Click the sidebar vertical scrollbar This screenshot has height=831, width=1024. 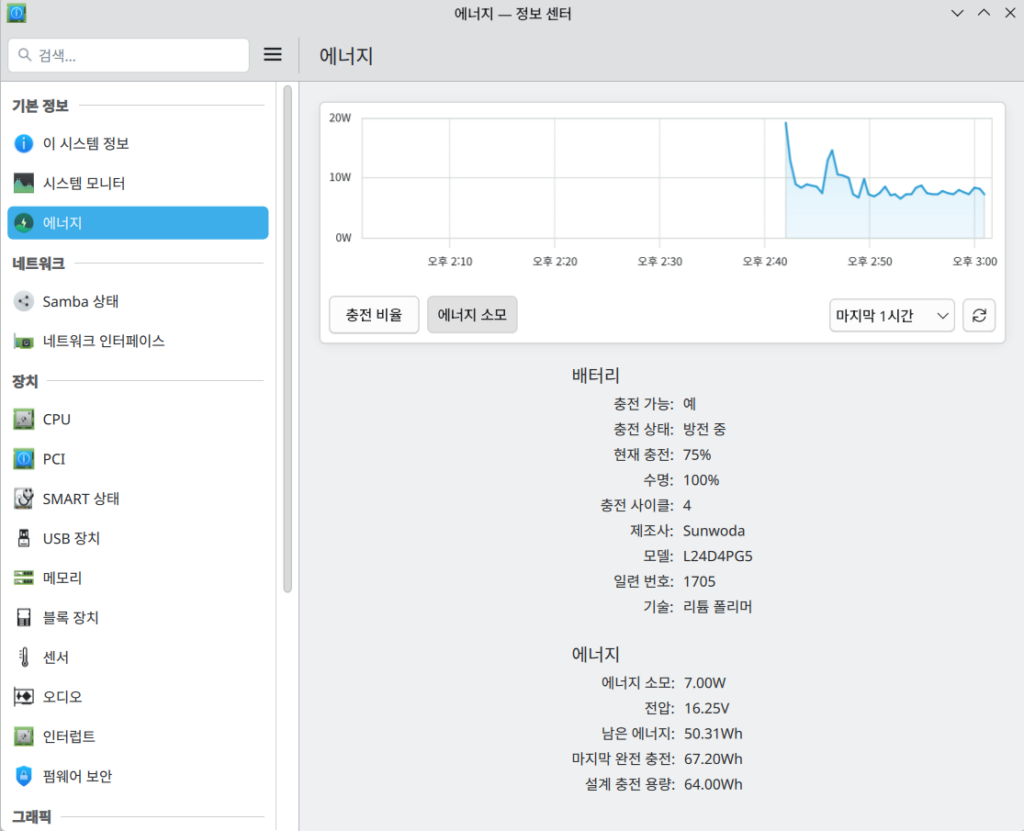(288, 340)
